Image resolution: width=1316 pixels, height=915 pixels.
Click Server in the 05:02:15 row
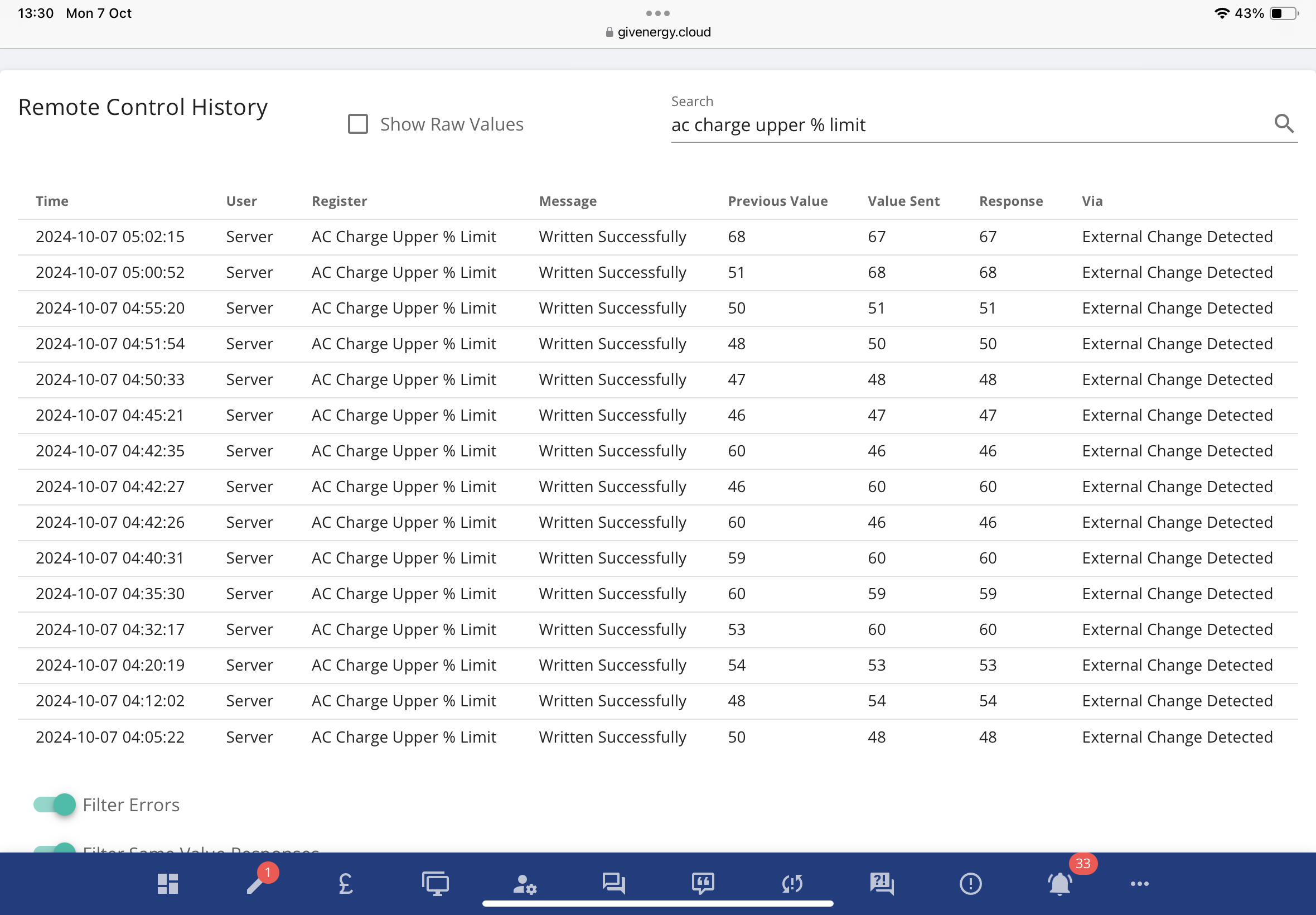click(250, 237)
